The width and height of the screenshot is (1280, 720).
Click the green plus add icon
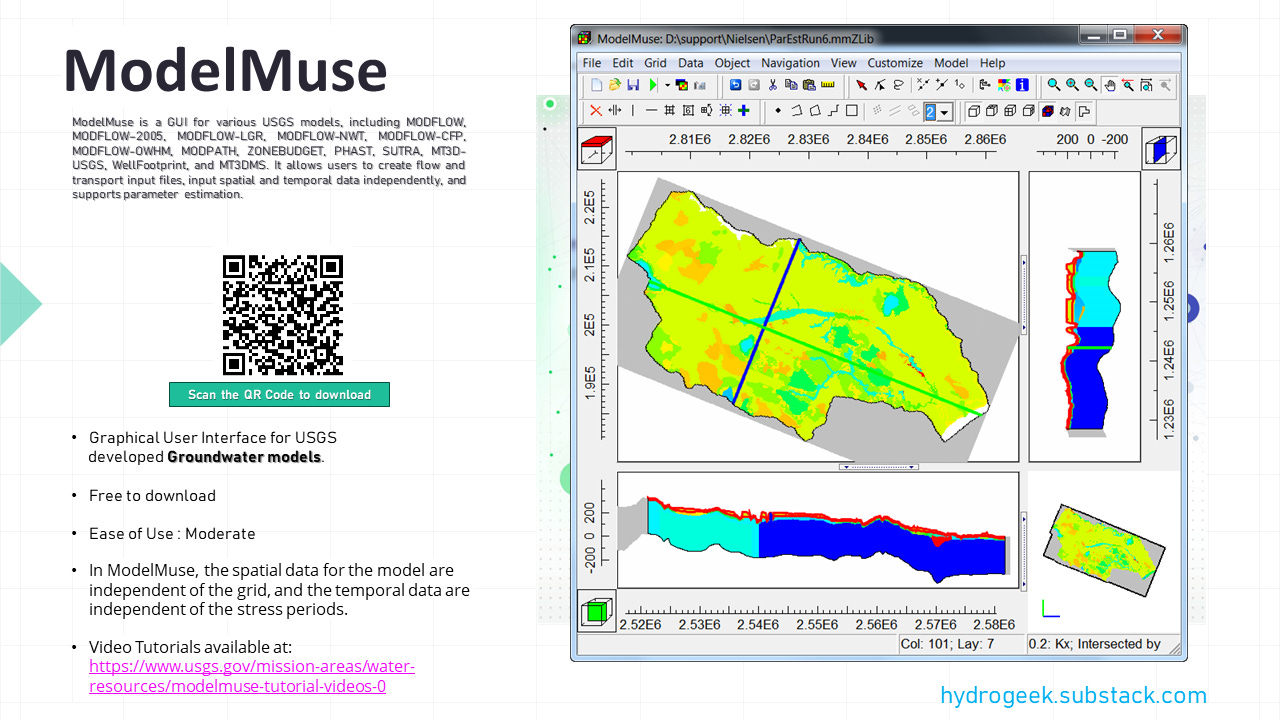point(743,111)
